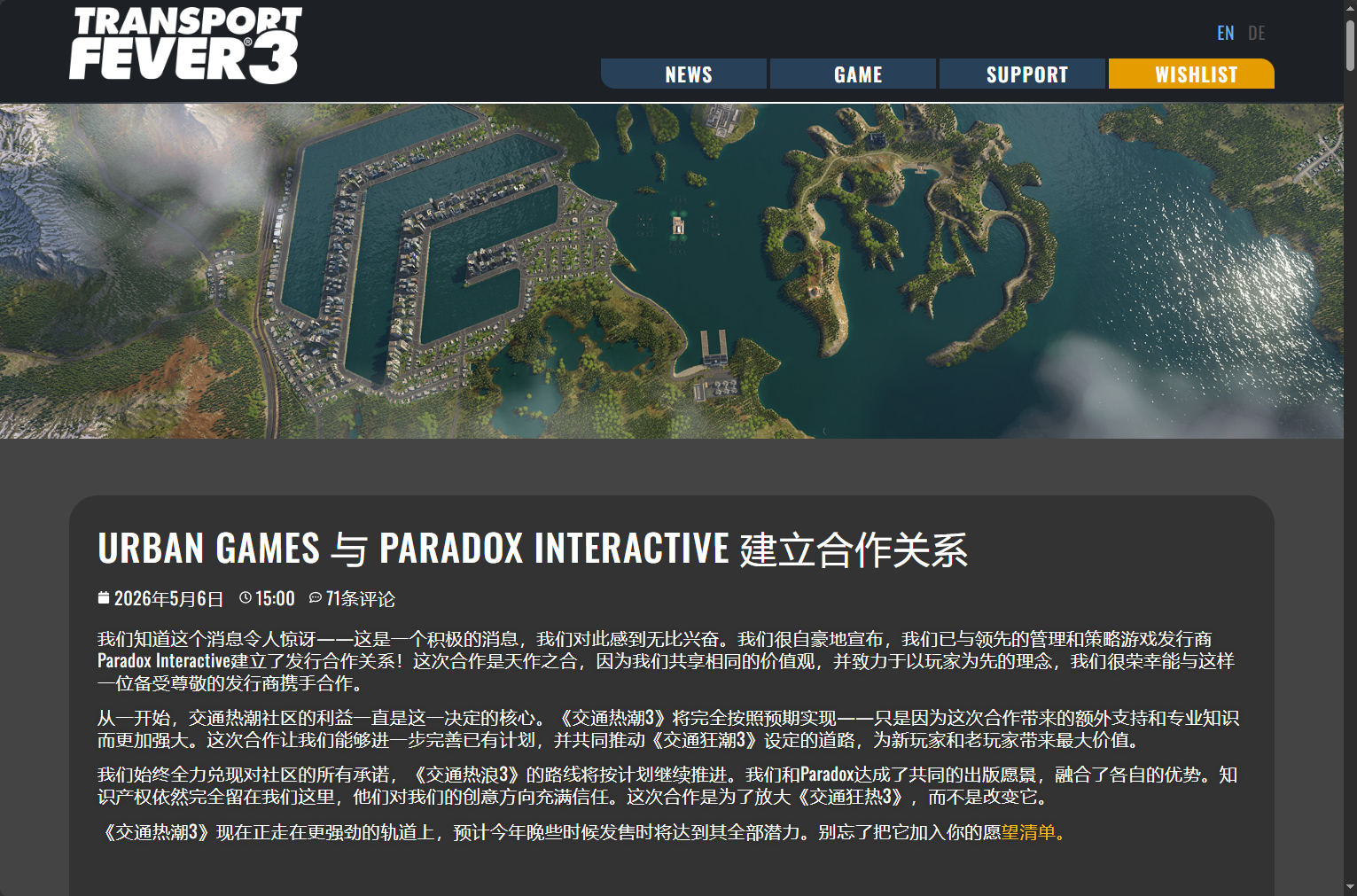Click the comment bubble icon beside 71条评论
This screenshot has height=896, width=1357.
pyautogui.click(x=315, y=598)
